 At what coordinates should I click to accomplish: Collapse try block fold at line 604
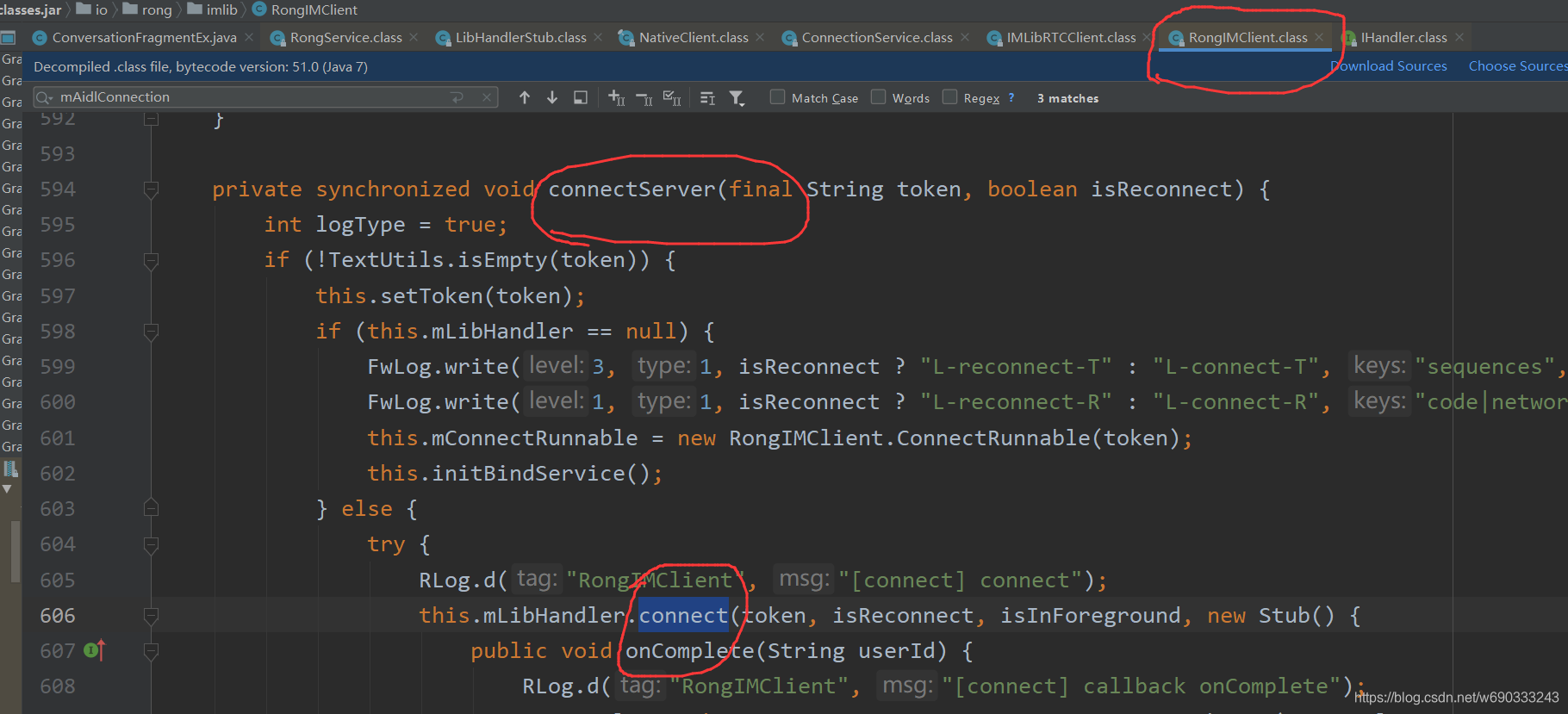point(151,544)
